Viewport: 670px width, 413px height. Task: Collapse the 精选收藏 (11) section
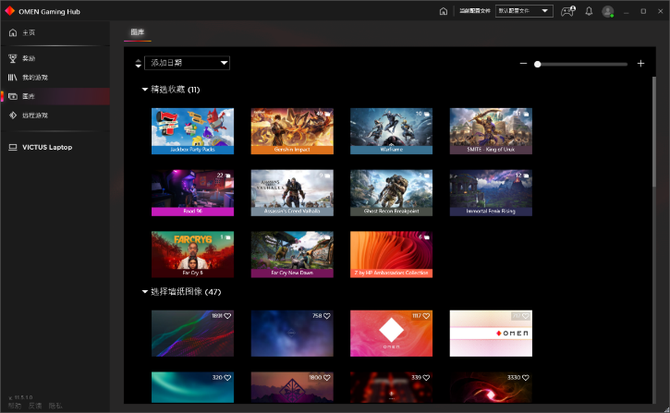point(145,90)
